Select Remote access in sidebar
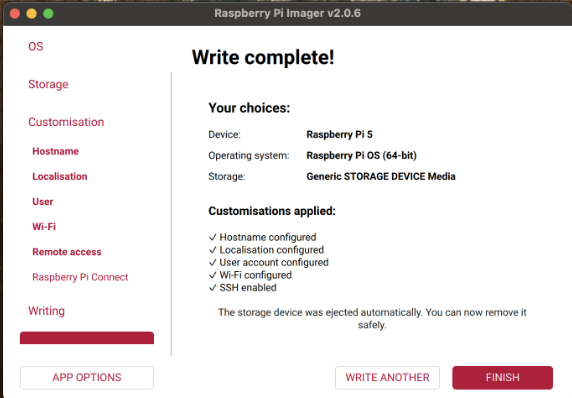572x398 pixels. tap(67, 252)
